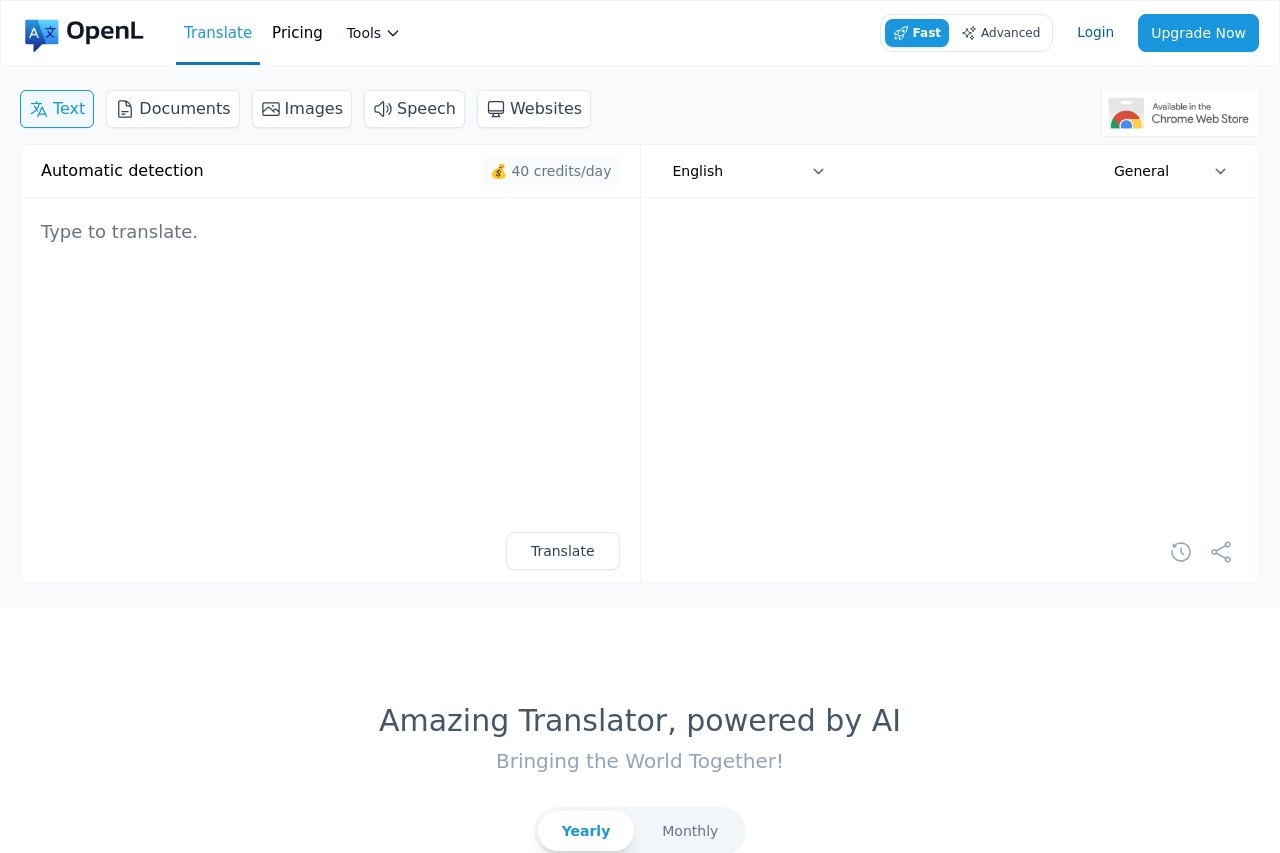The width and height of the screenshot is (1280, 853).
Task: Open Chrome Web Store extension badge
Action: coord(1180,113)
